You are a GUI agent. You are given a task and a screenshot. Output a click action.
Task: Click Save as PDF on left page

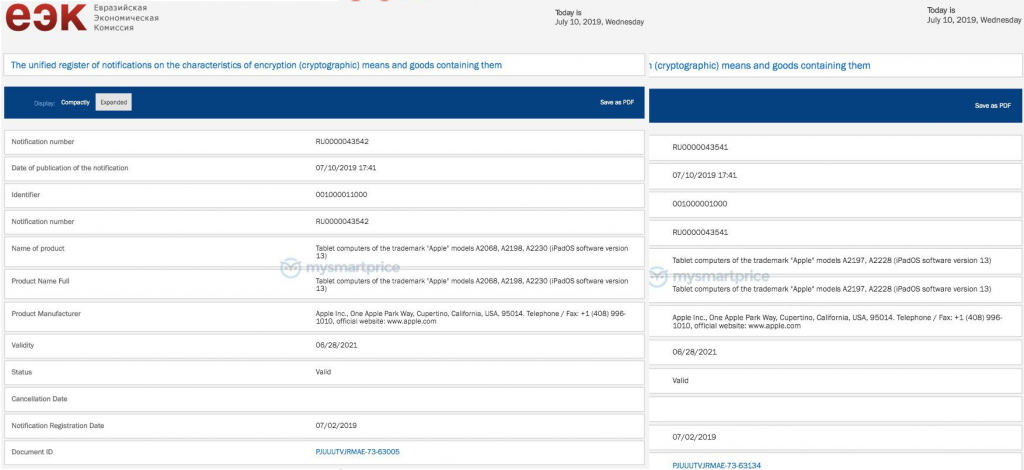tap(616, 102)
